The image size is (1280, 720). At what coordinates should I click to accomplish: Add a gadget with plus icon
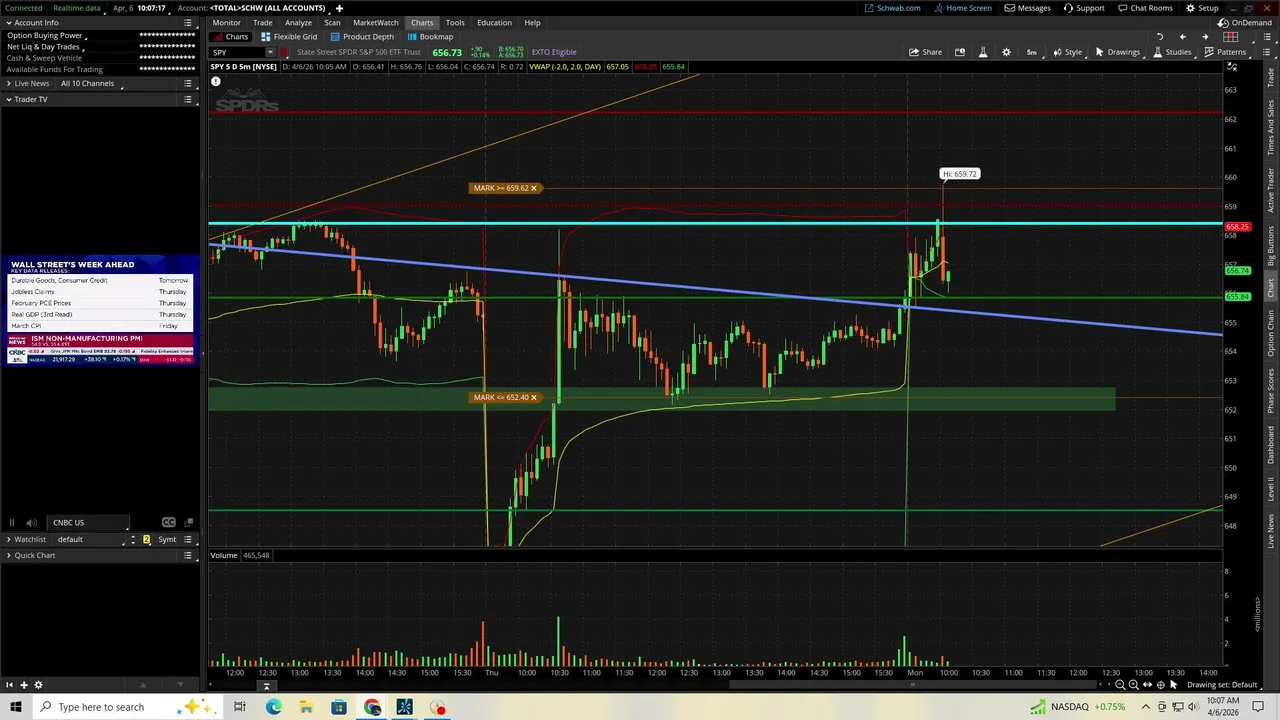(23, 685)
